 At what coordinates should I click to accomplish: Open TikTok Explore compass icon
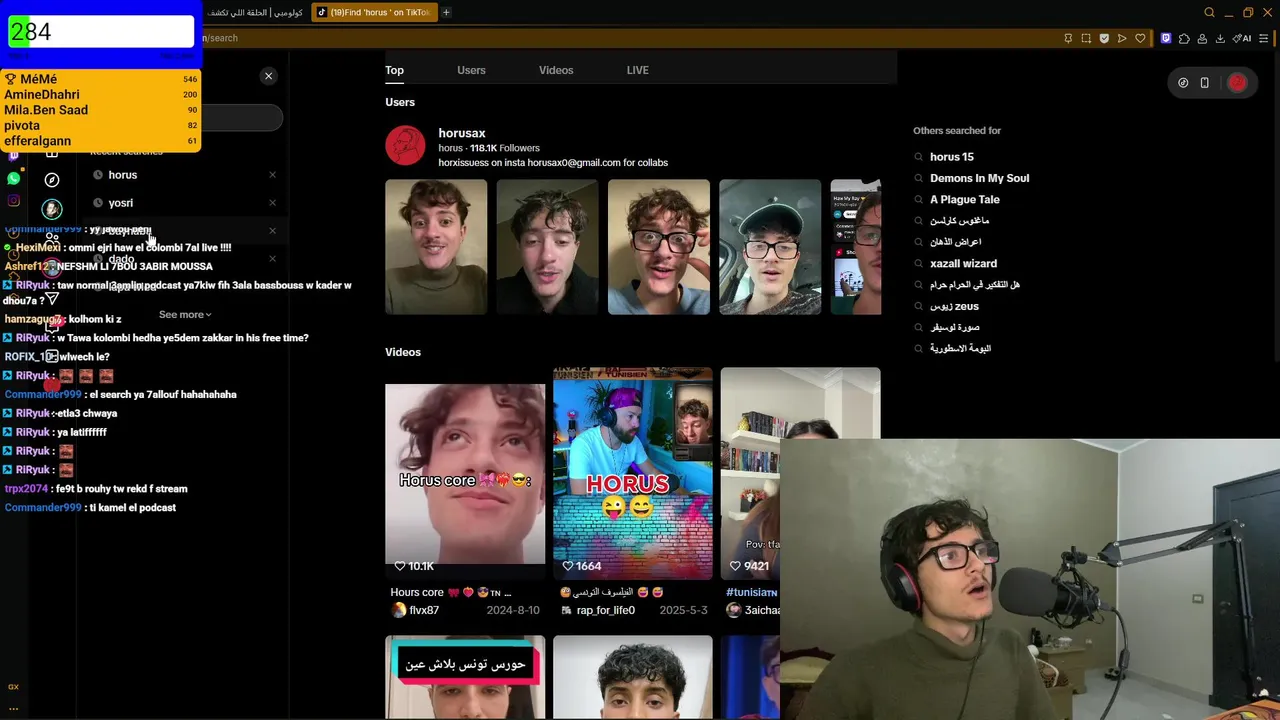(x=52, y=179)
